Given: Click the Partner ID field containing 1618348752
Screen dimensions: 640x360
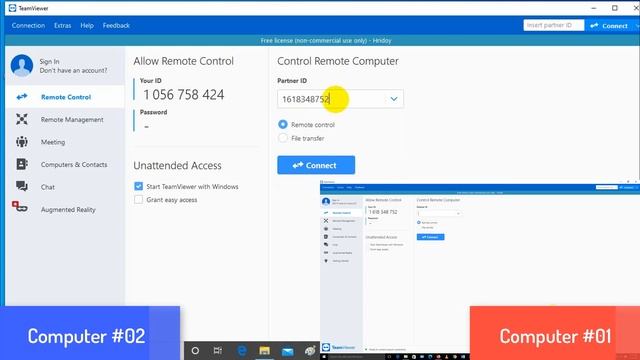Looking at the screenshot, I should pos(340,99).
